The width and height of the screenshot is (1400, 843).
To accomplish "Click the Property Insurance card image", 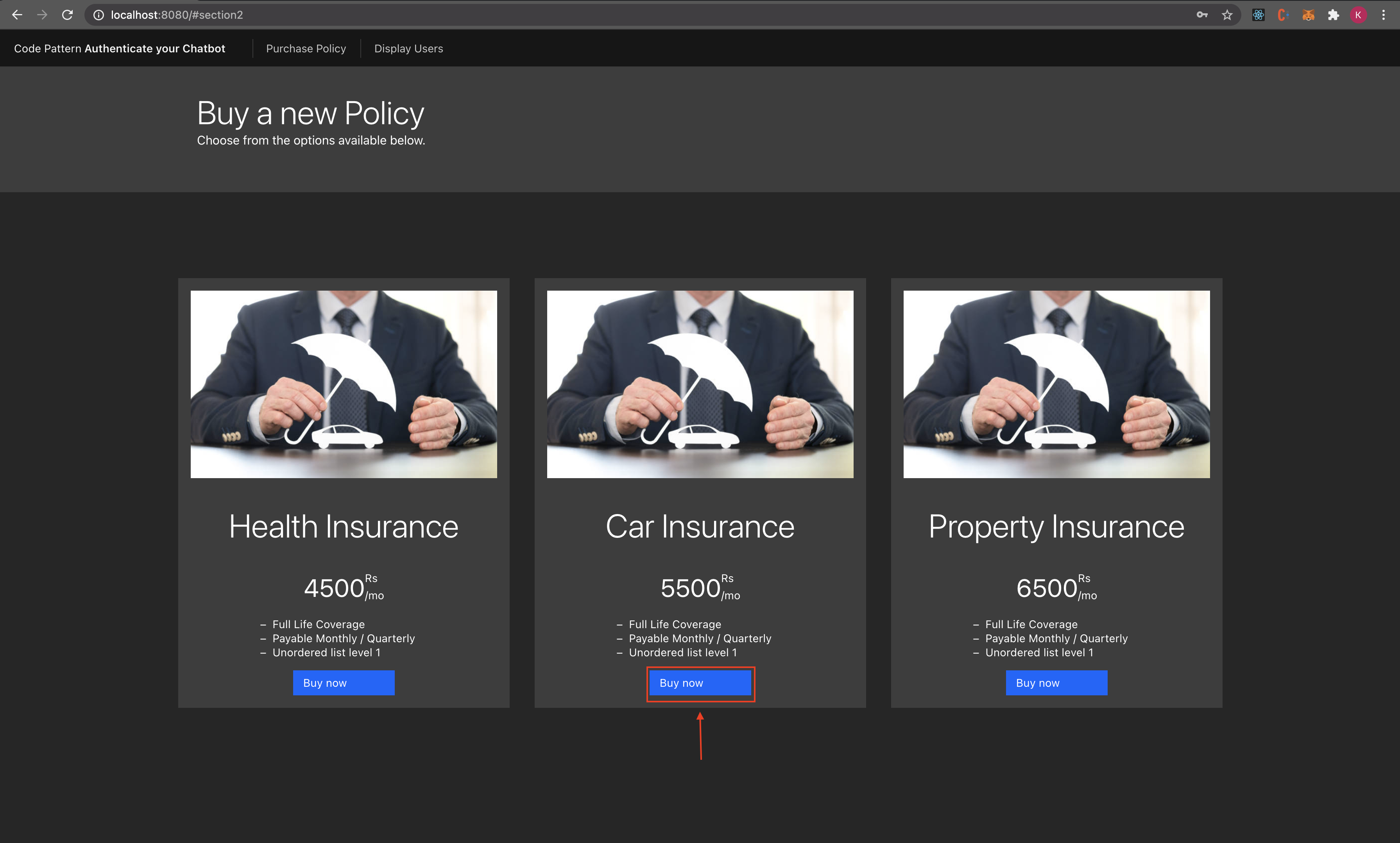I will click(1056, 384).
